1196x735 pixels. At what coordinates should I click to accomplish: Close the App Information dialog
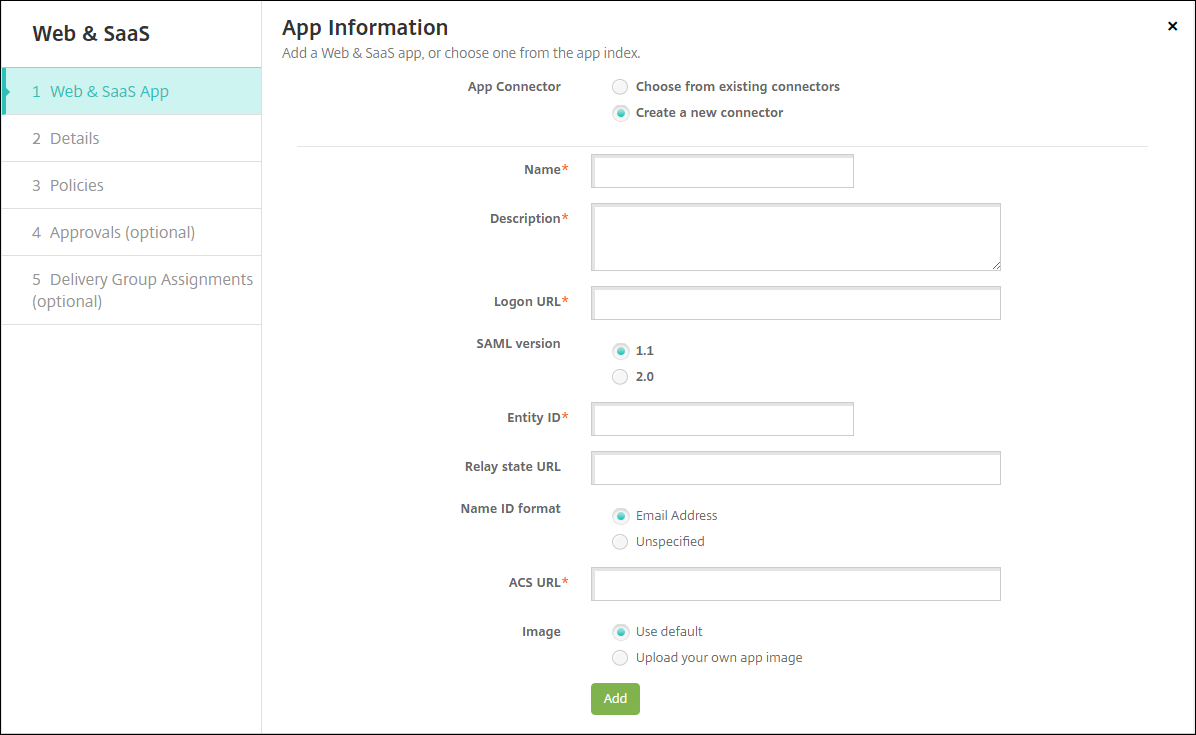click(x=1172, y=27)
